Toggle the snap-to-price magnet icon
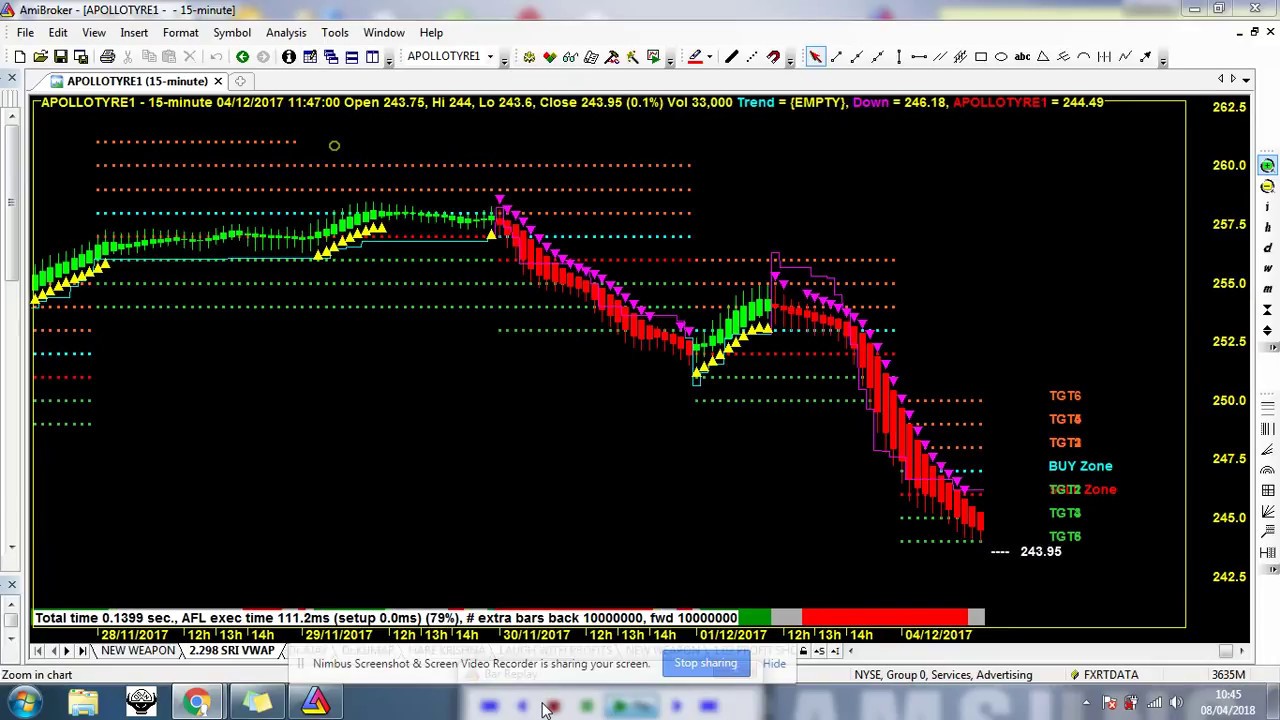Screen dimensions: 1280x720 tap(773, 57)
